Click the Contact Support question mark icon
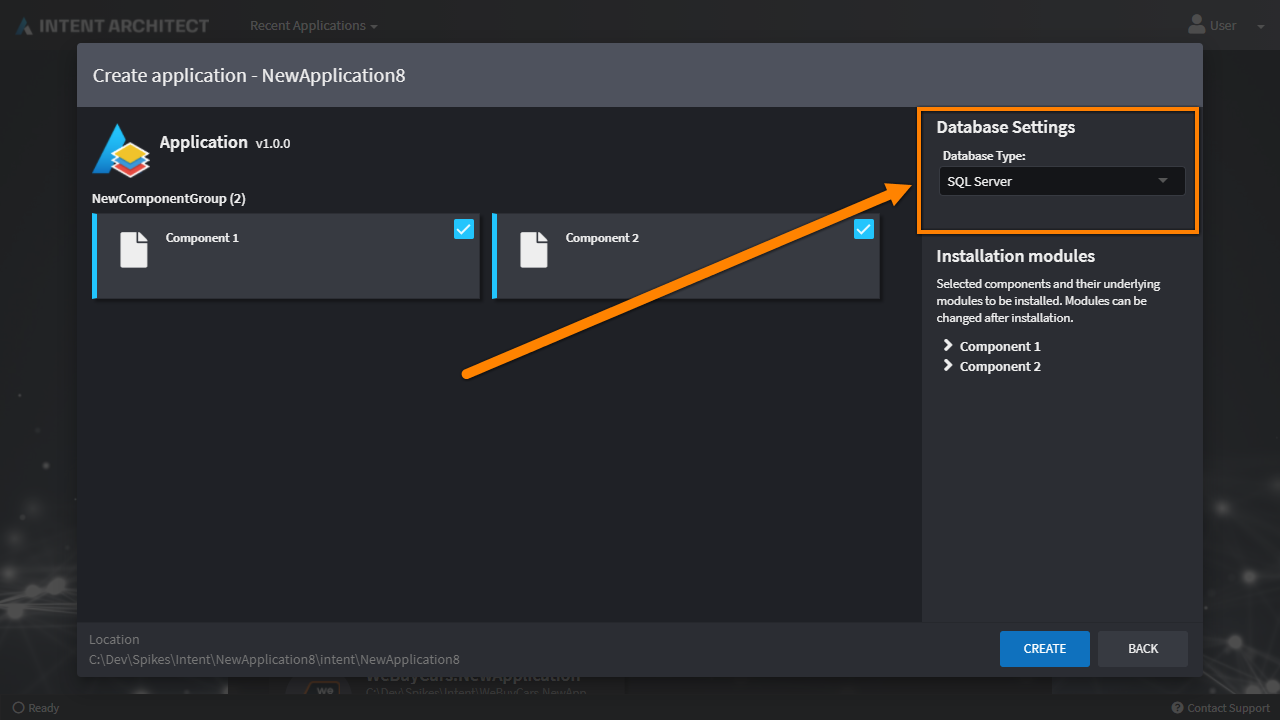Screen dimensions: 1280x720 [x=1177, y=708]
